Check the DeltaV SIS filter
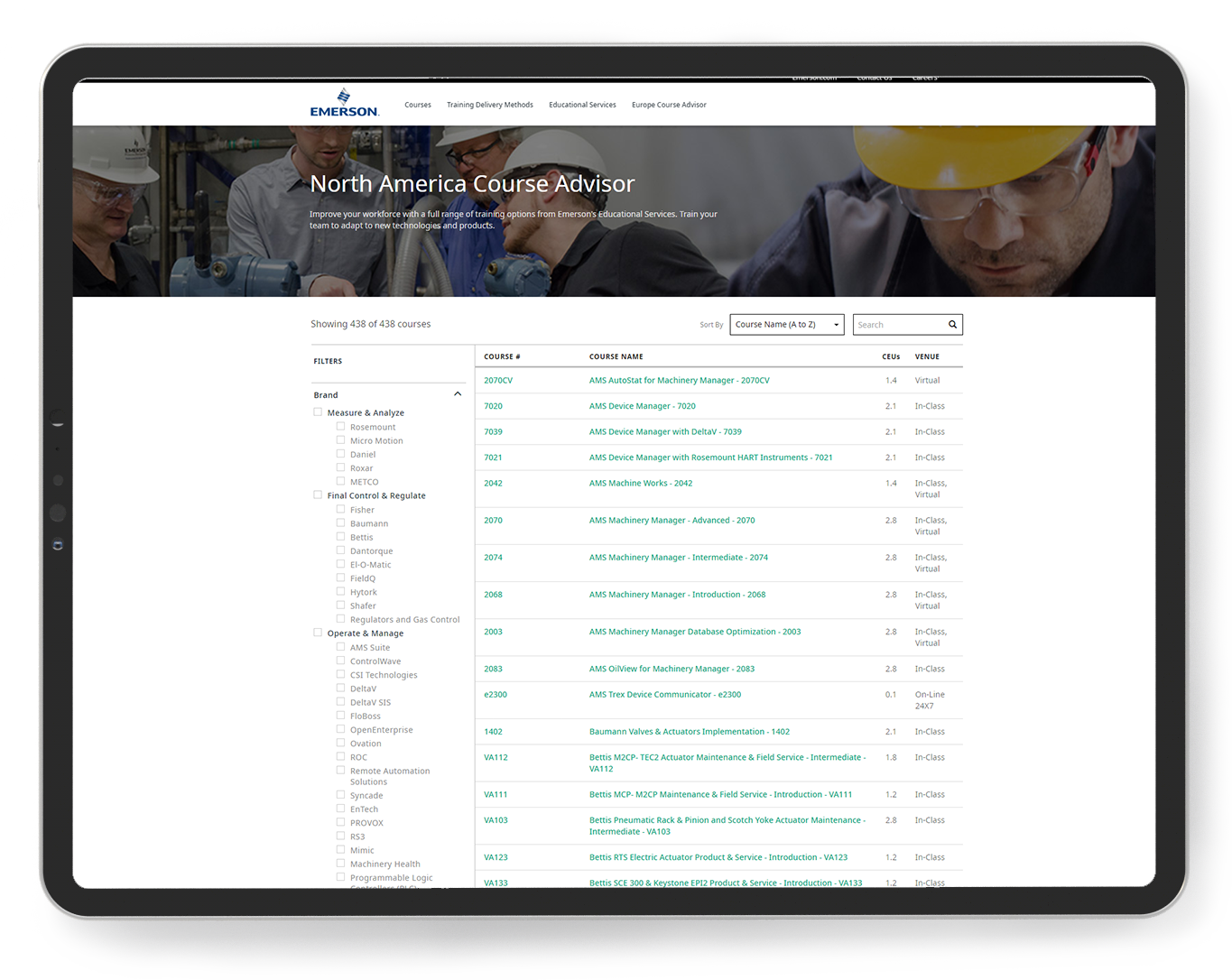The width and height of the screenshot is (1232, 980). click(x=340, y=702)
